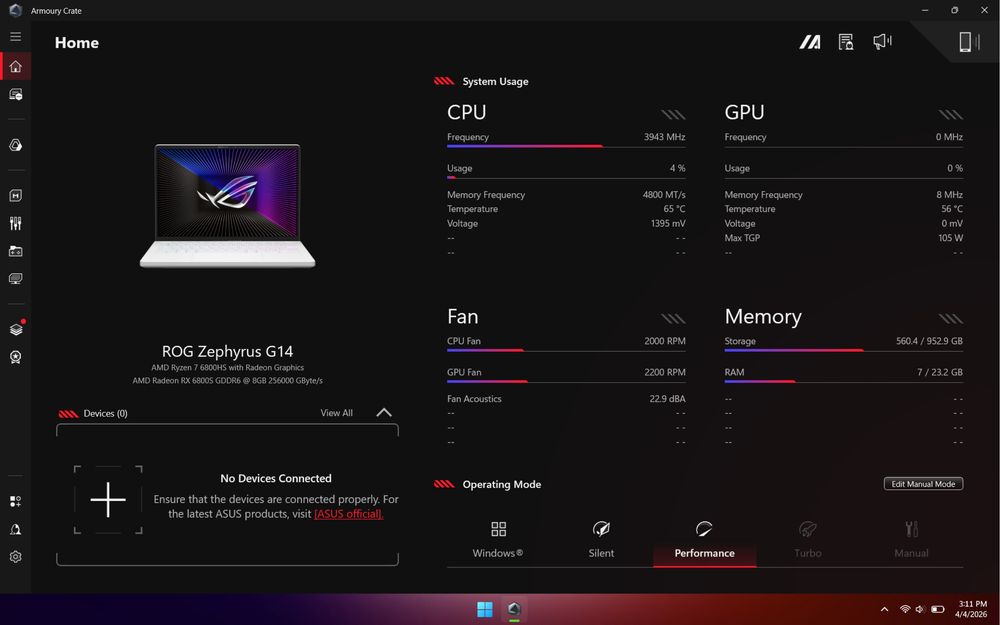This screenshot has width=1000, height=625.
Task: Click Edit Manual Mode button
Action: pyautogui.click(x=923, y=484)
